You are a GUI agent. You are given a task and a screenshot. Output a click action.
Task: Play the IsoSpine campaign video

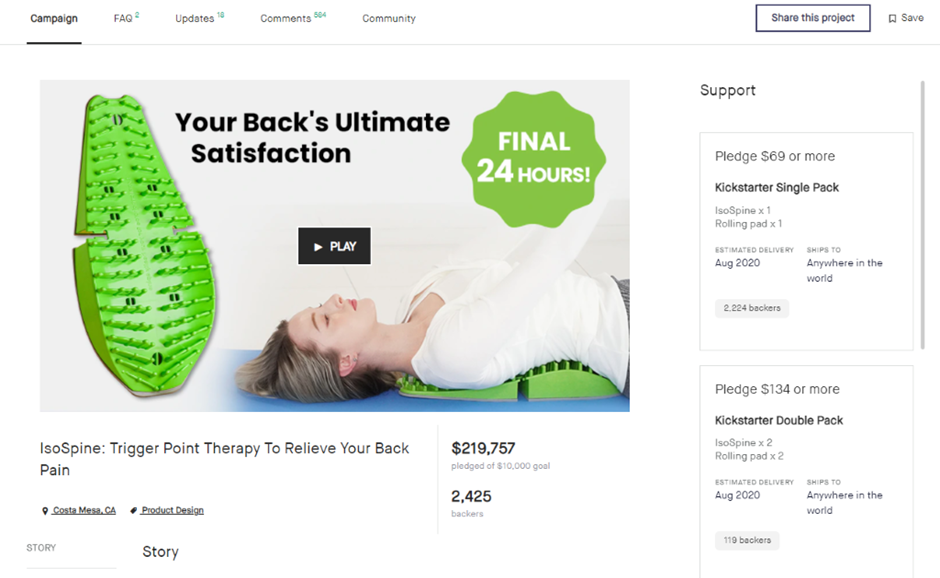pos(335,246)
